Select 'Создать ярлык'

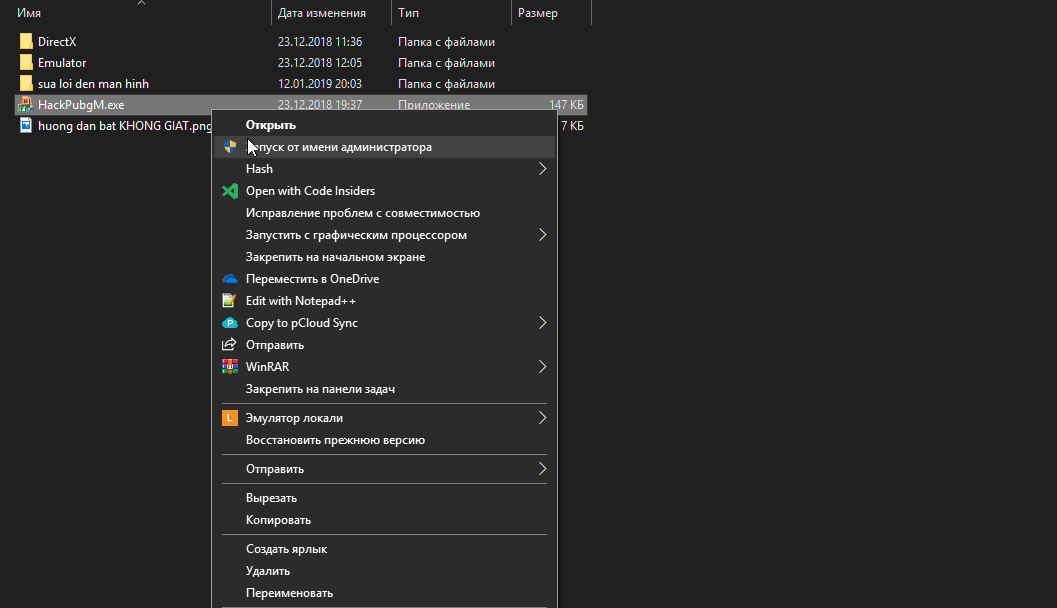[384, 549]
